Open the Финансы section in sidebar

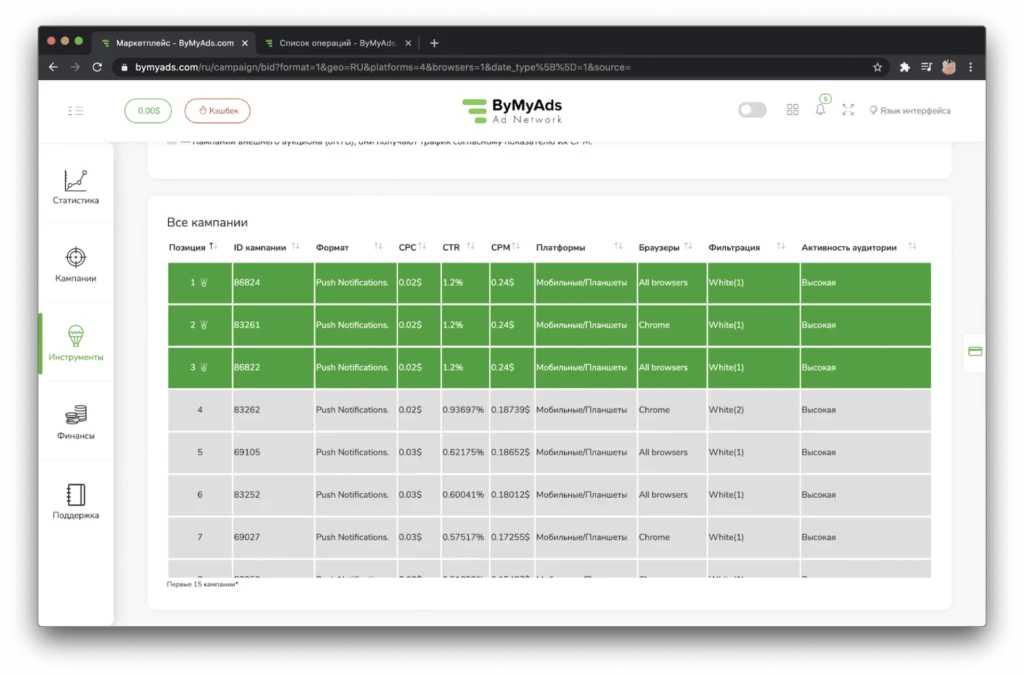pos(76,422)
